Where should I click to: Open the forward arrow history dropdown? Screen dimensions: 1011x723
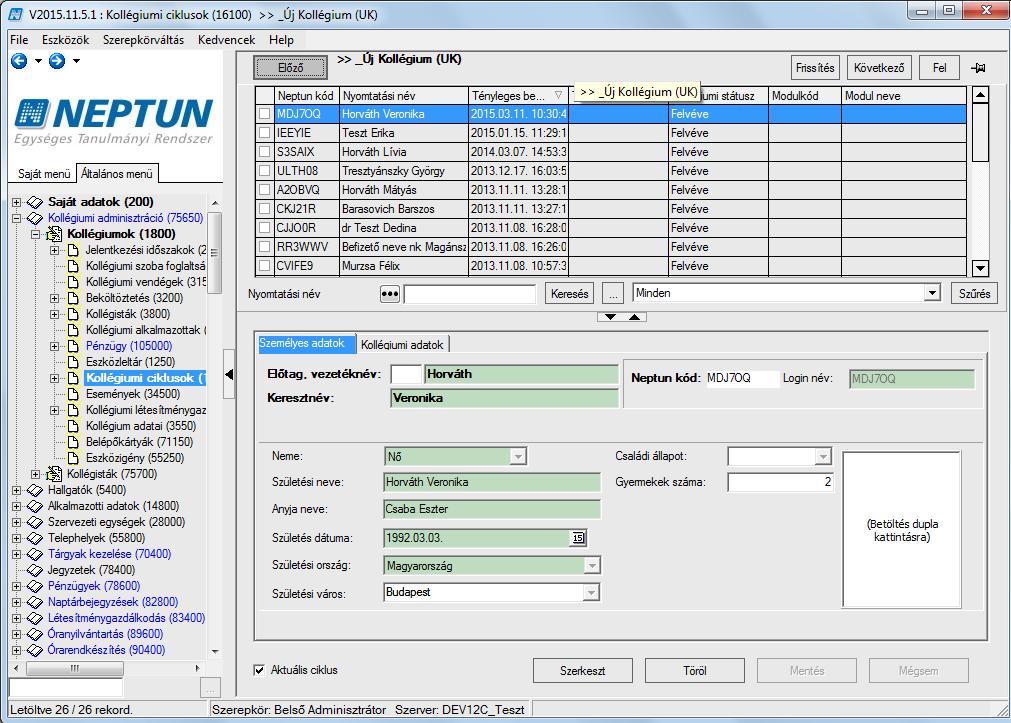(x=76, y=61)
